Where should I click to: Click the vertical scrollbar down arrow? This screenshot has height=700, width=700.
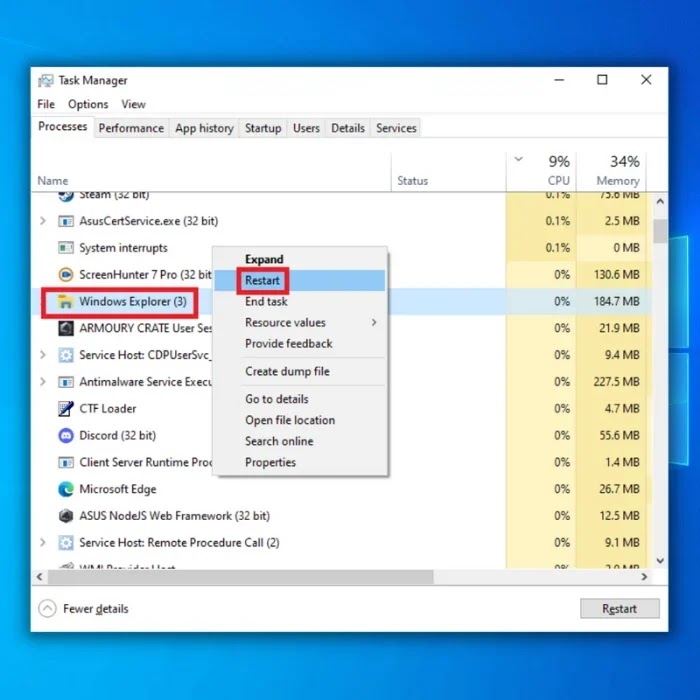tap(660, 561)
